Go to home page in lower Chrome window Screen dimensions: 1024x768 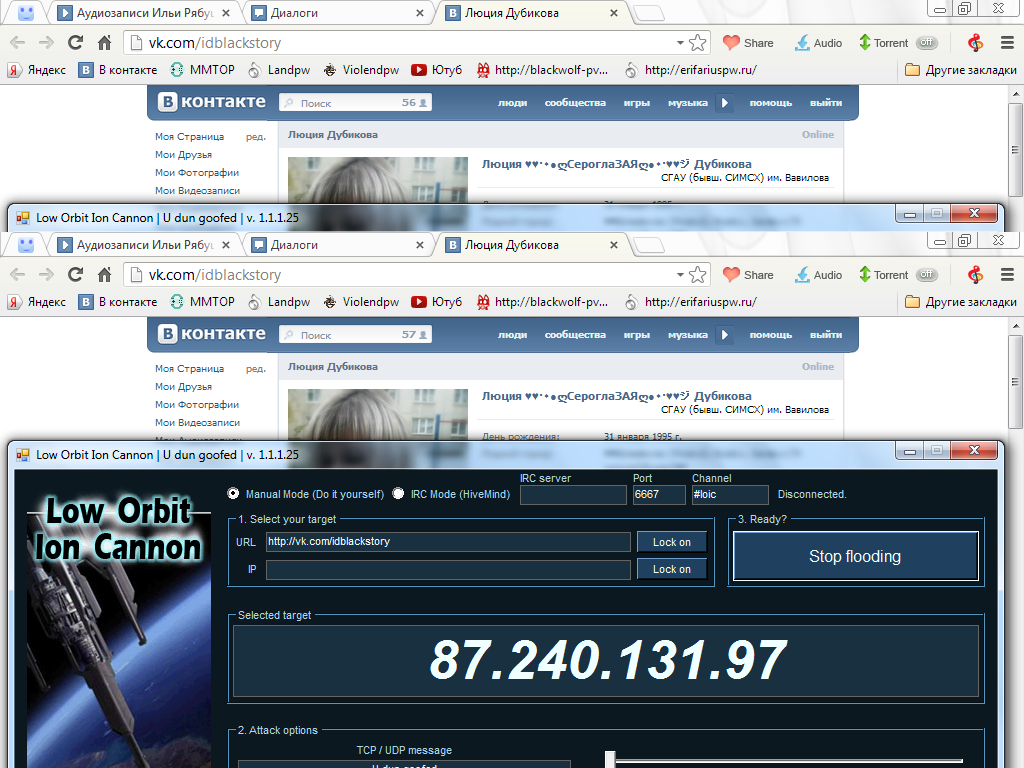(x=104, y=275)
